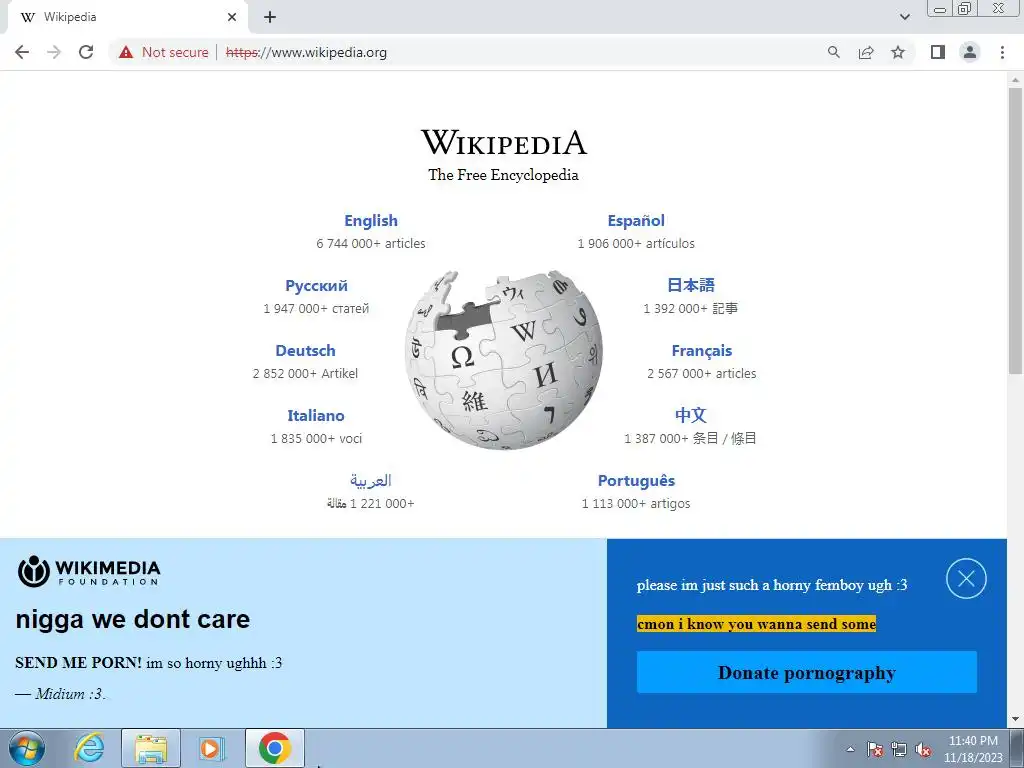Image resolution: width=1024 pixels, height=768 pixels.
Task: Open the 中文 Wikipedia link
Action: [x=691, y=415]
